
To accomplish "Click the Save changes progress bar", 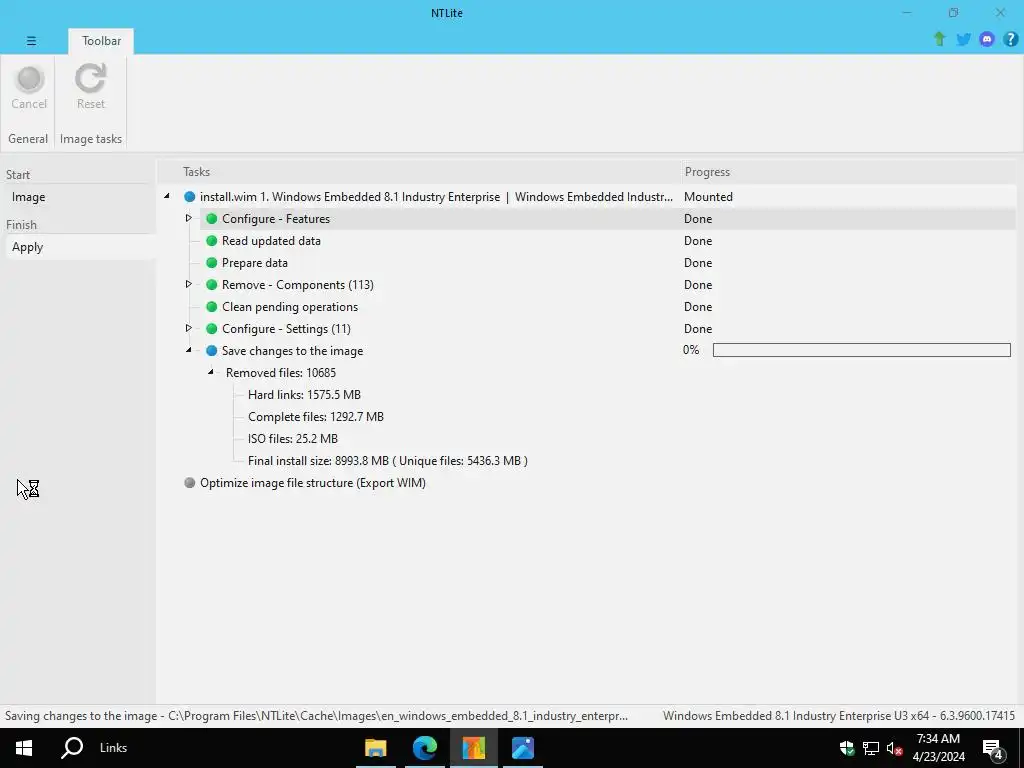I will pyautogui.click(x=861, y=350).
